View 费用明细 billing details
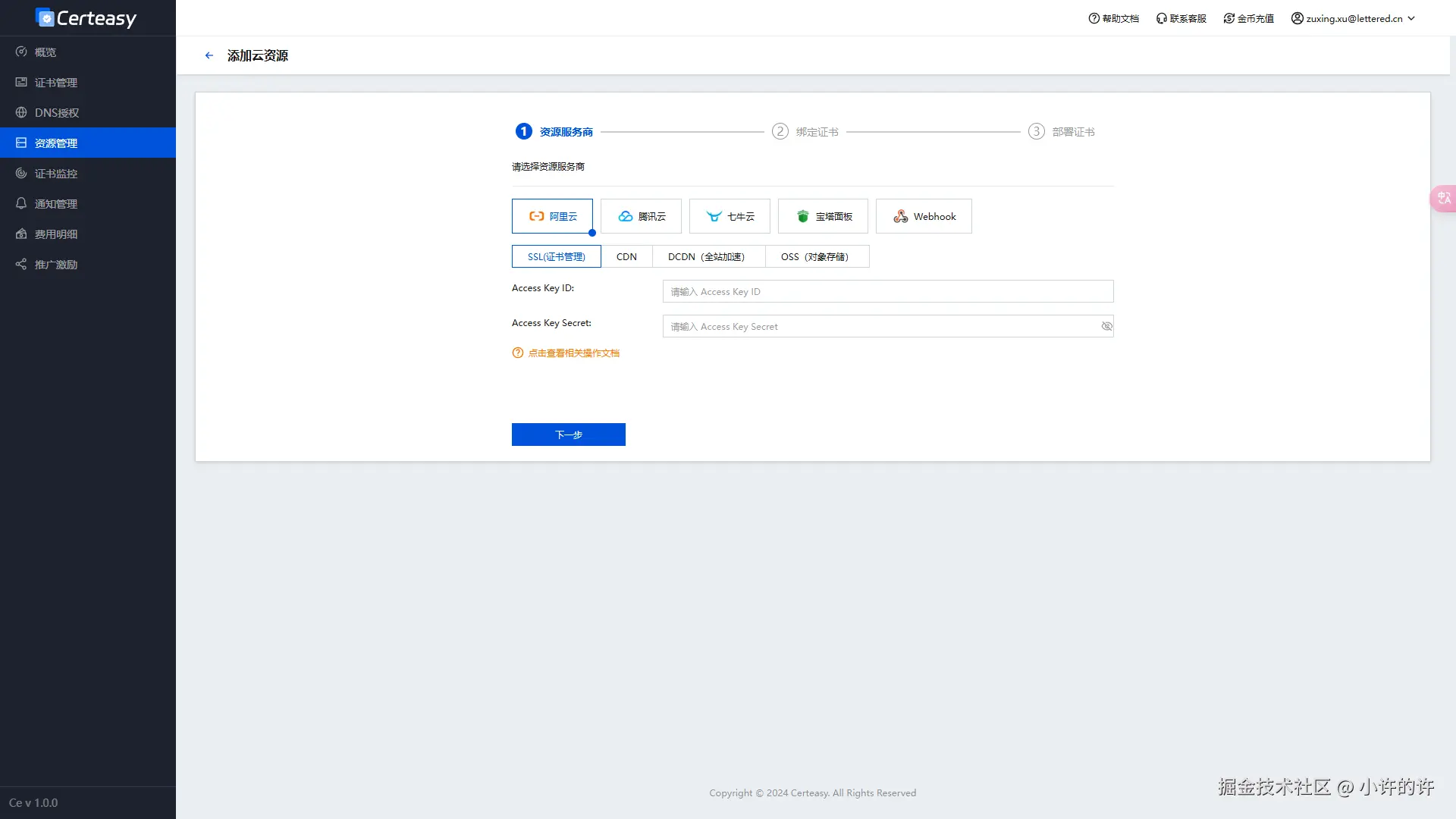1456x819 pixels. coord(55,234)
